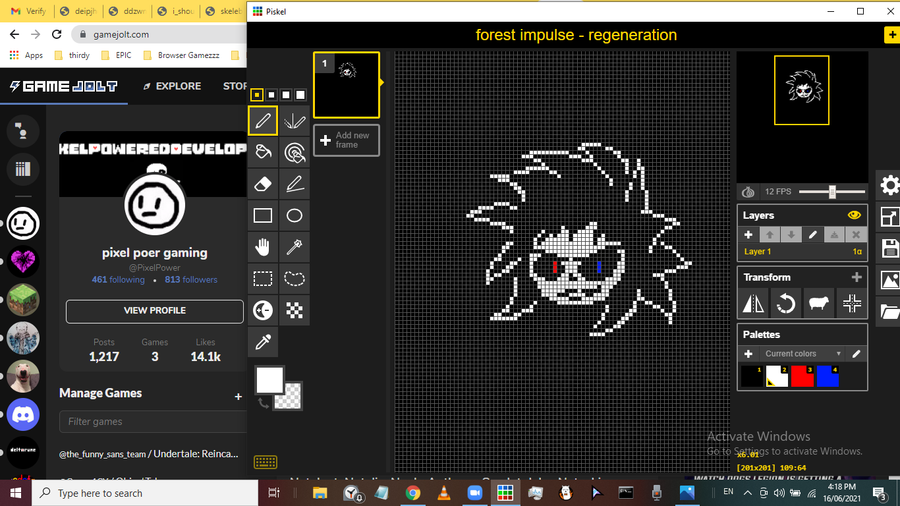Image resolution: width=900 pixels, height=506 pixels.
Task: Open EXPLORE tab on Game Jolt
Action: [x=172, y=86]
